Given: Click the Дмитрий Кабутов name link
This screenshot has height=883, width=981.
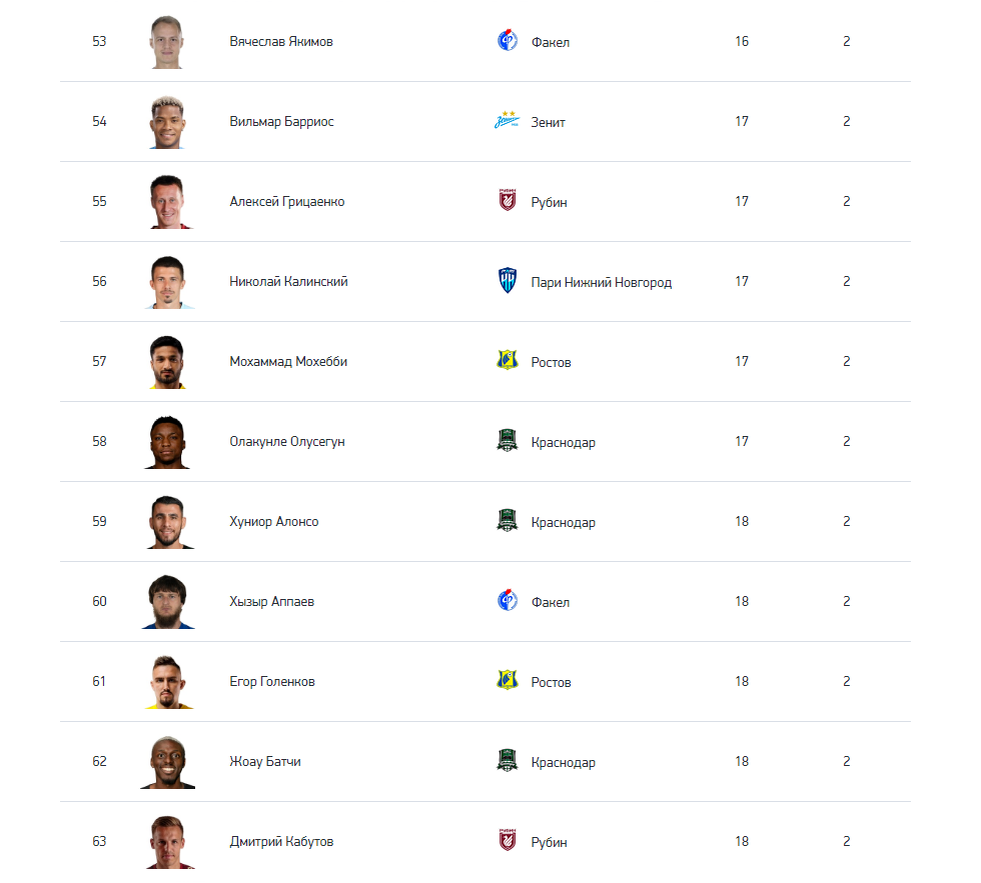Looking at the screenshot, I should coord(282,842).
